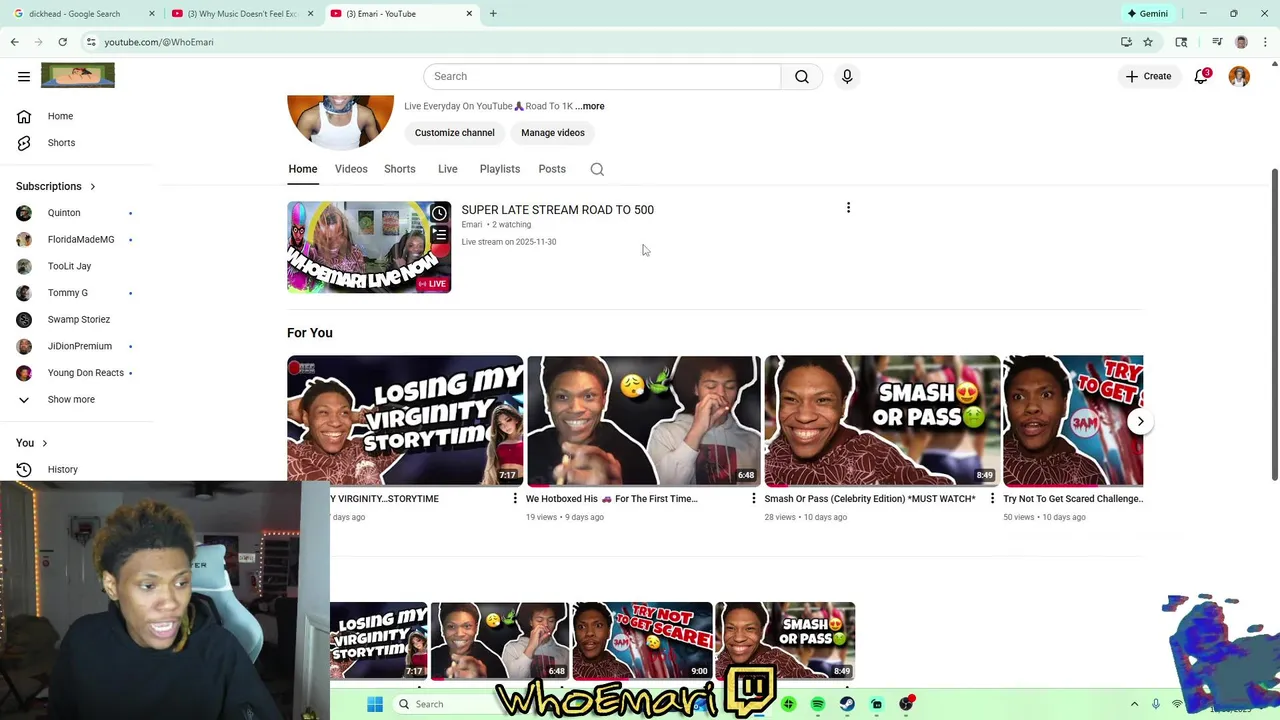The width and height of the screenshot is (1280, 720).
Task: Open the Chrome three-dot menu
Action: coord(1265,42)
